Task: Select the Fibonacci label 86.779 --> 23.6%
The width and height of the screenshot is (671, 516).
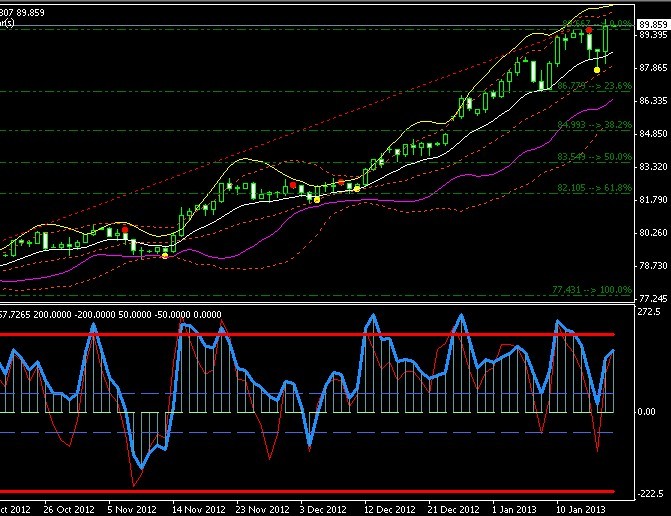Action: point(594,86)
